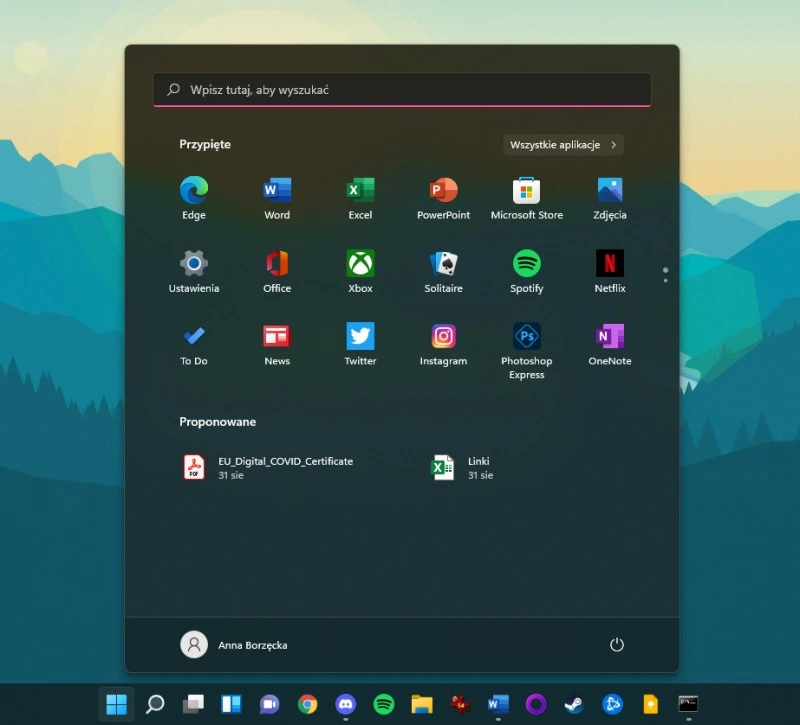Open the power options menu

(x=617, y=645)
